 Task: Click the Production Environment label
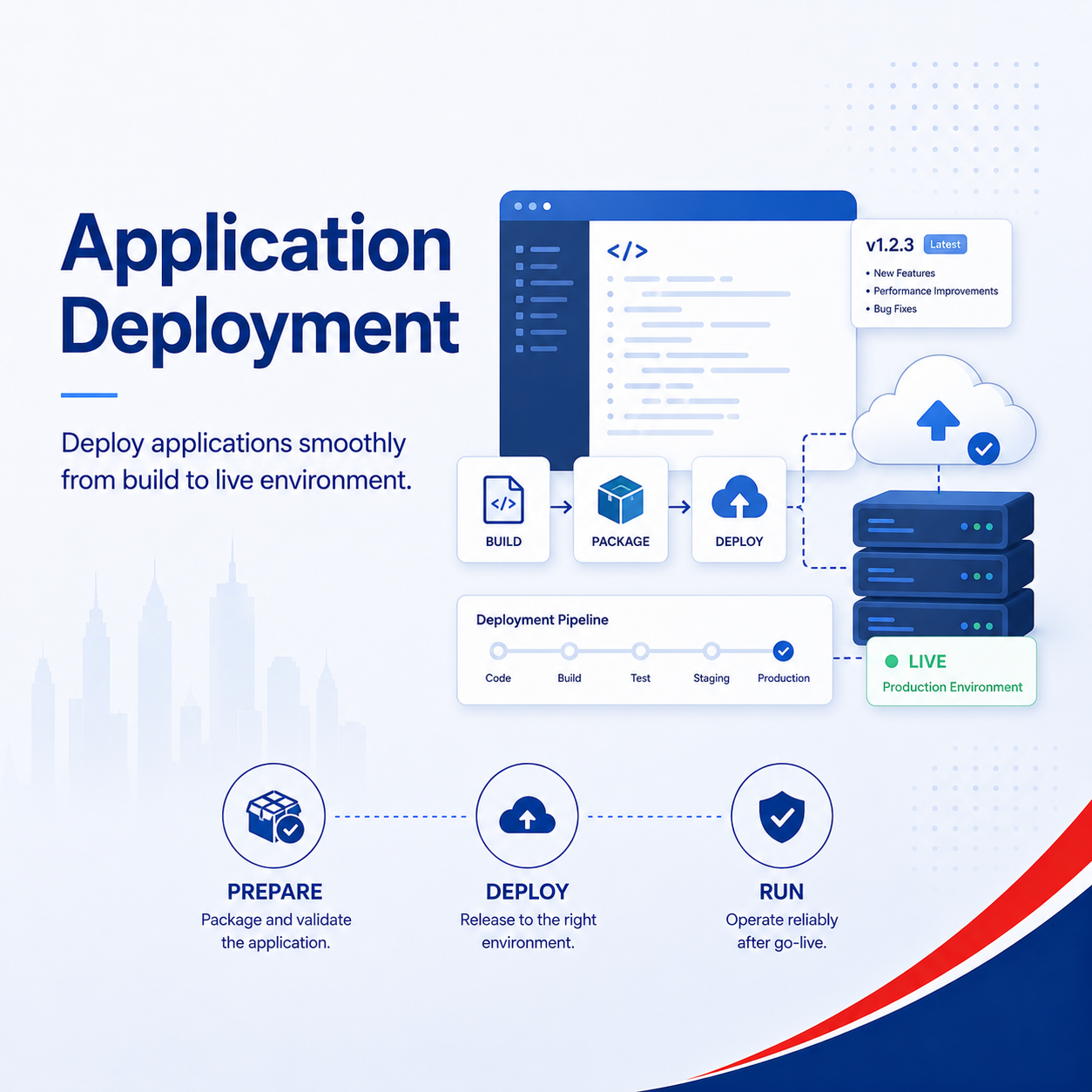click(953, 687)
